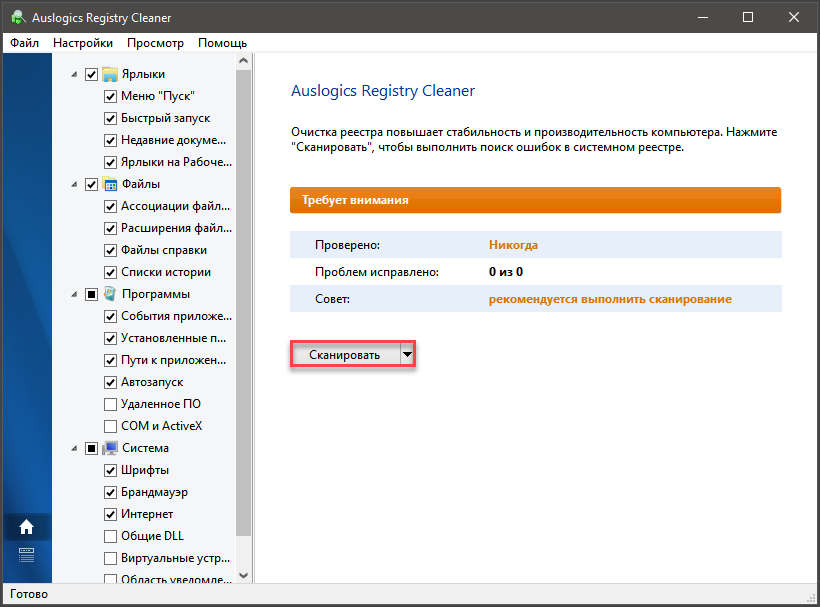
Task: Click the Программы category icon
Action: pos(110,294)
